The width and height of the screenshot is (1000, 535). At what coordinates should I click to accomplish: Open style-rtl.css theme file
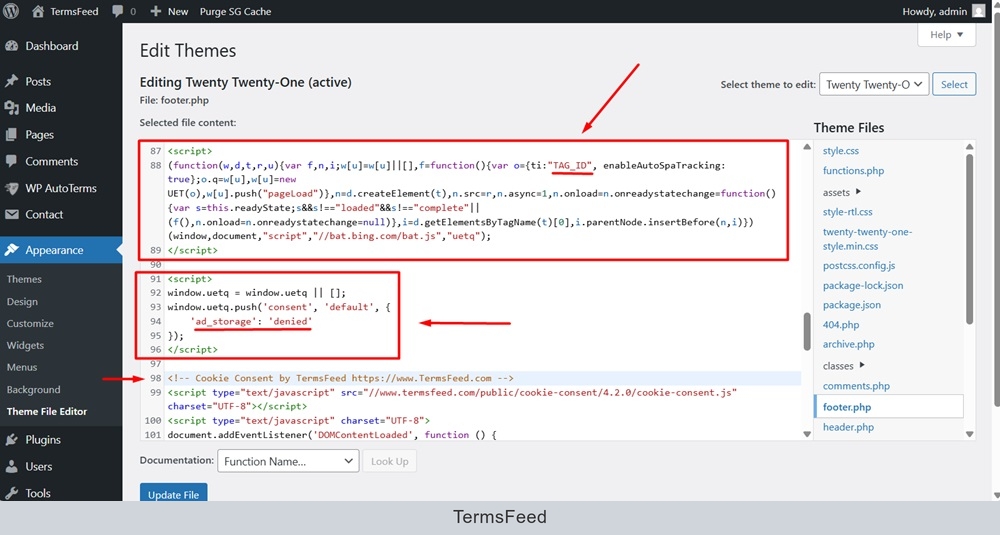click(848, 212)
